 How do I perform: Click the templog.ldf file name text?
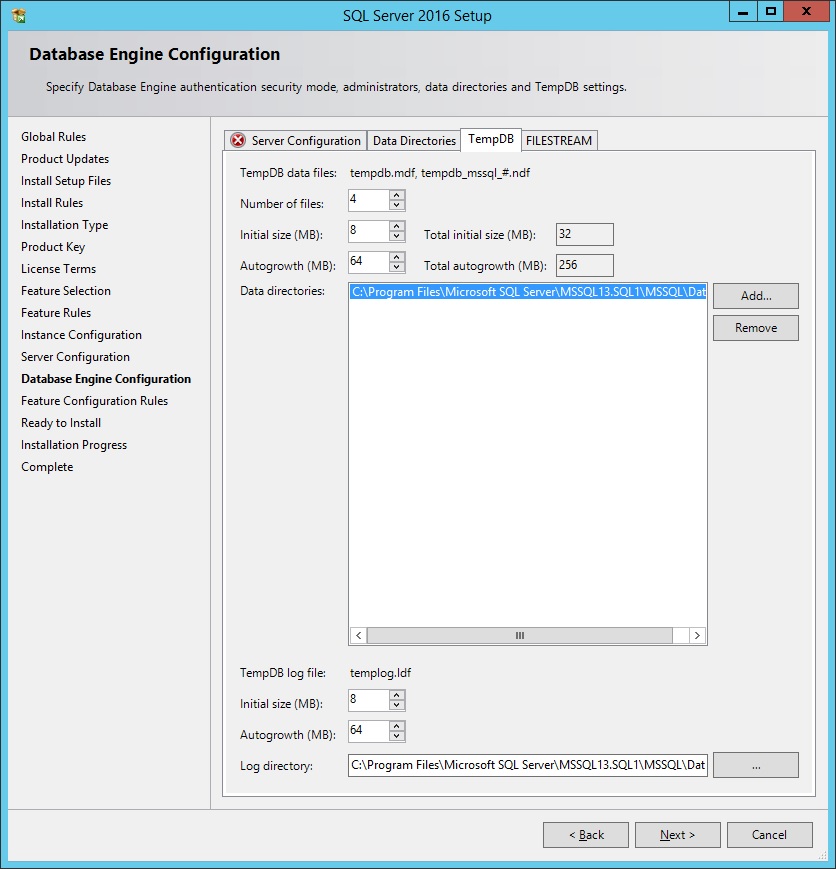click(x=380, y=673)
